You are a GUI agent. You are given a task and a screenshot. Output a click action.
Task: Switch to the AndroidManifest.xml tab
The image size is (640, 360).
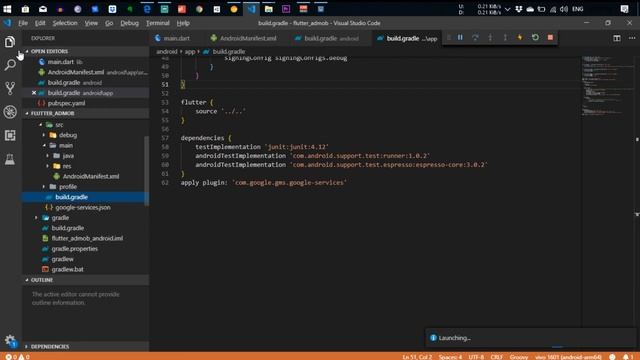(x=248, y=38)
